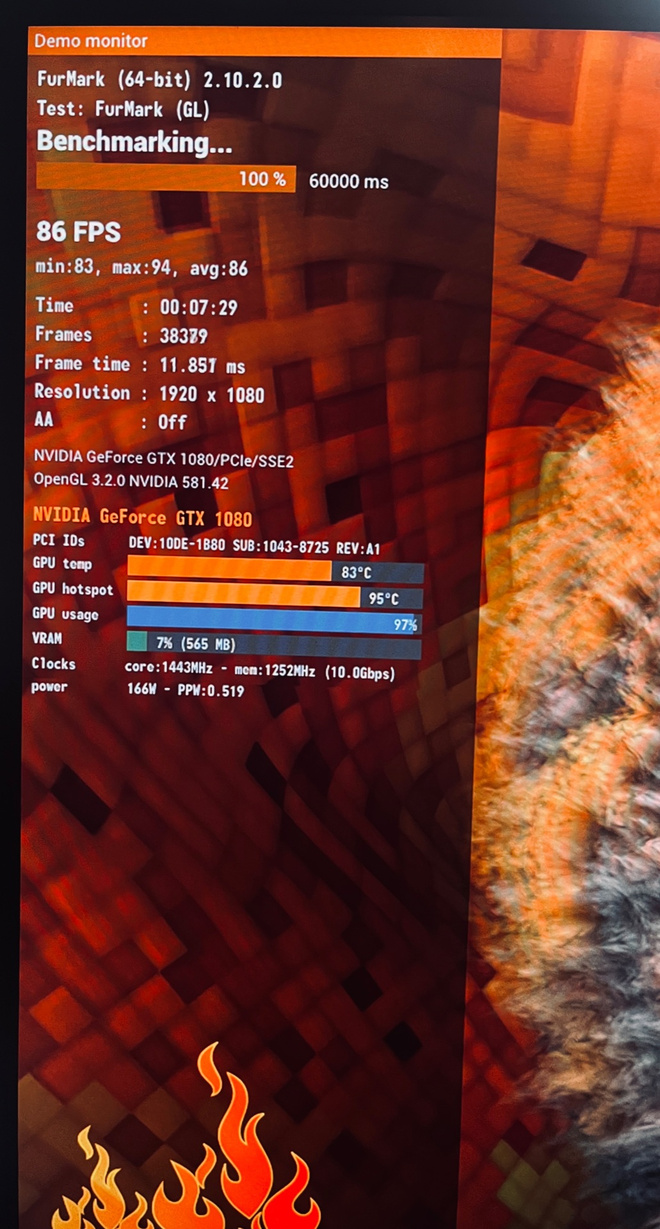Click the Clocks core:1443MHz row
Image resolution: width=660 pixels, height=1229 pixels.
click(213, 671)
